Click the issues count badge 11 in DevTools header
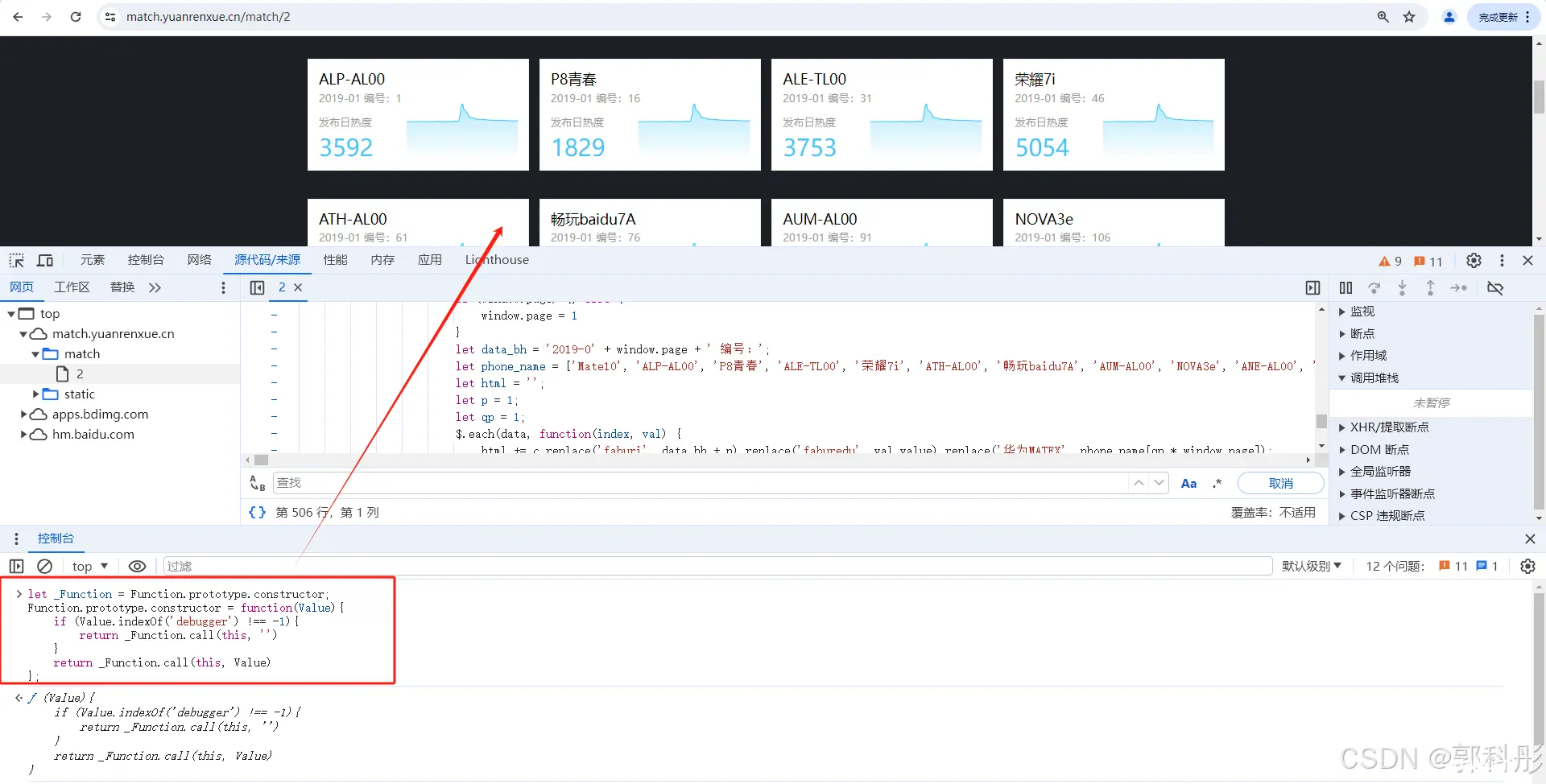Viewport: 1546px width, 784px height. click(1428, 261)
